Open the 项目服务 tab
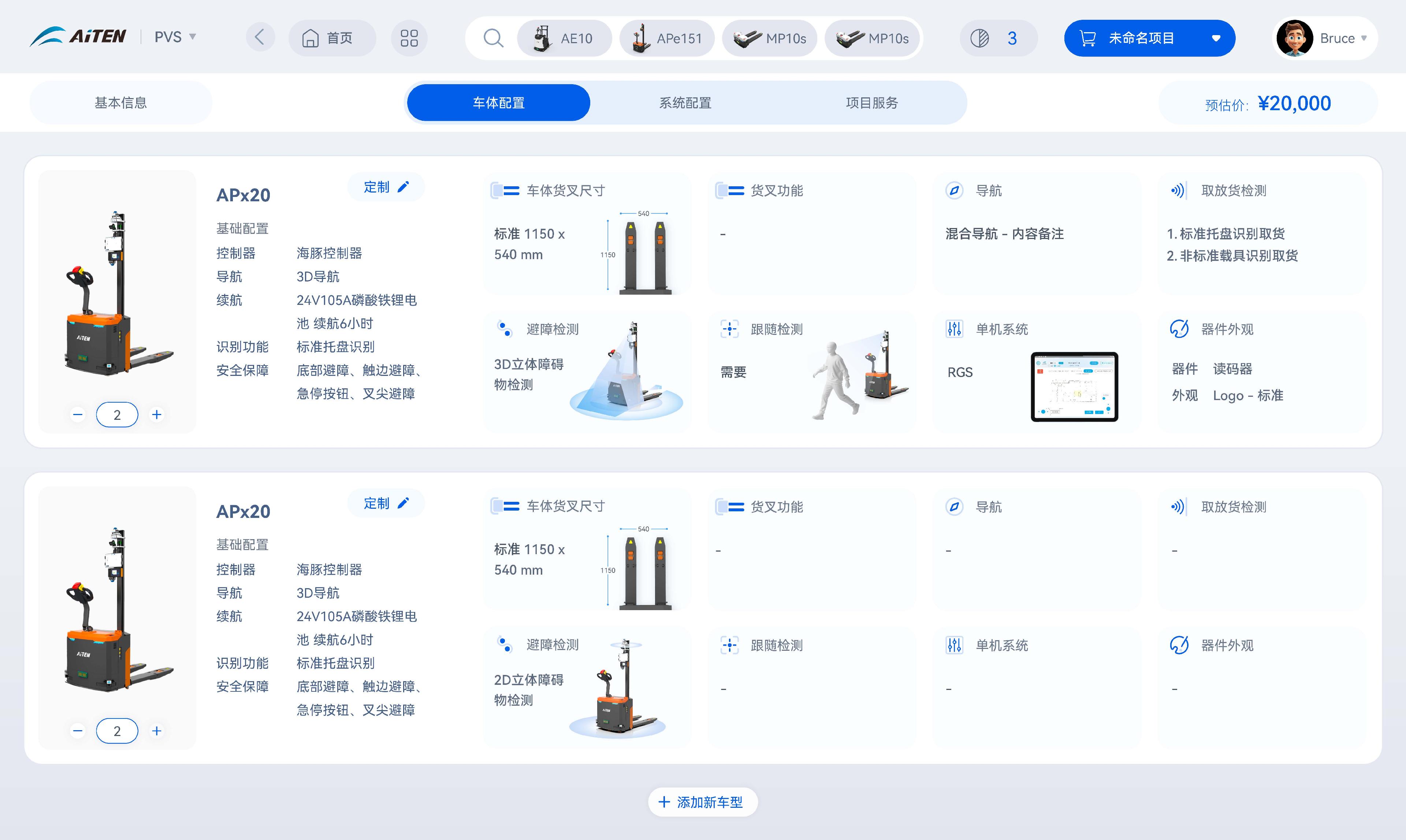Viewport: 1406px width, 840px height. click(872, 102)
